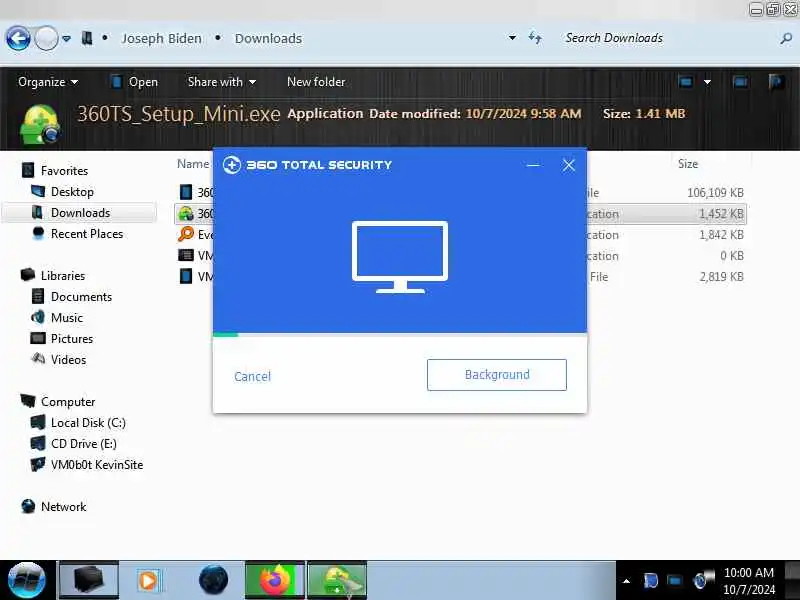Viewport: 800px width, 600px height.
Task: Click Explorer taskbar button
Action: [89, 580]
